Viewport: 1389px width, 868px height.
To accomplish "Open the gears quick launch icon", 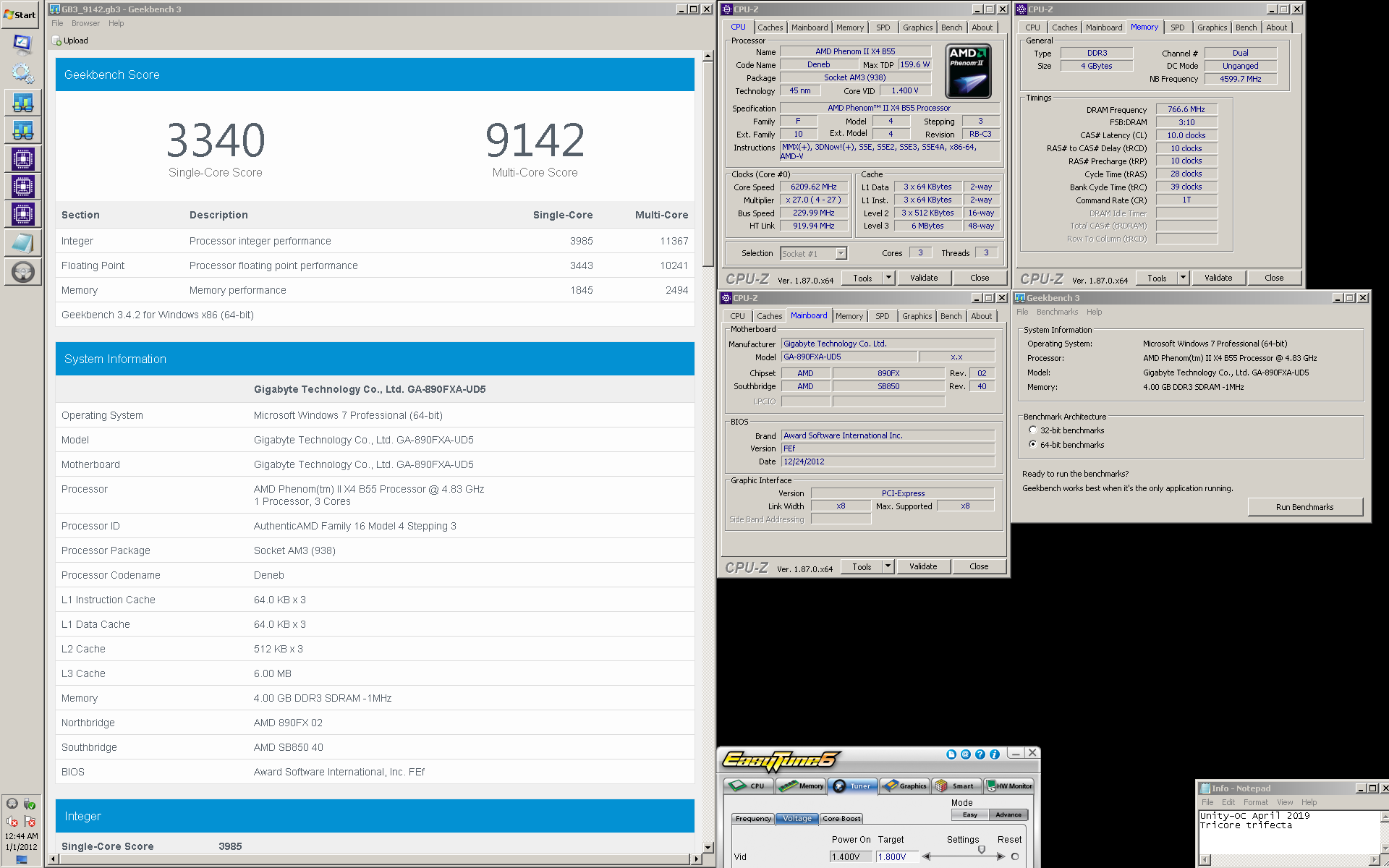I will point(22,73).
